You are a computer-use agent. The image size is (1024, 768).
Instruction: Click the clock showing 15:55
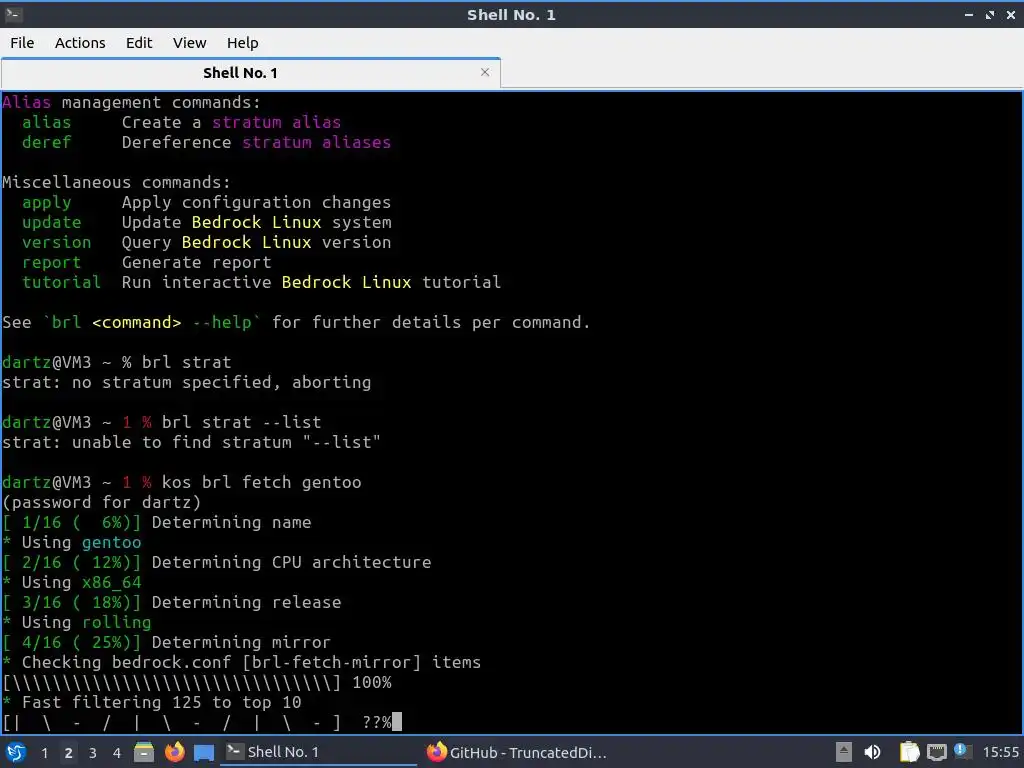(x=1000, y=752)
